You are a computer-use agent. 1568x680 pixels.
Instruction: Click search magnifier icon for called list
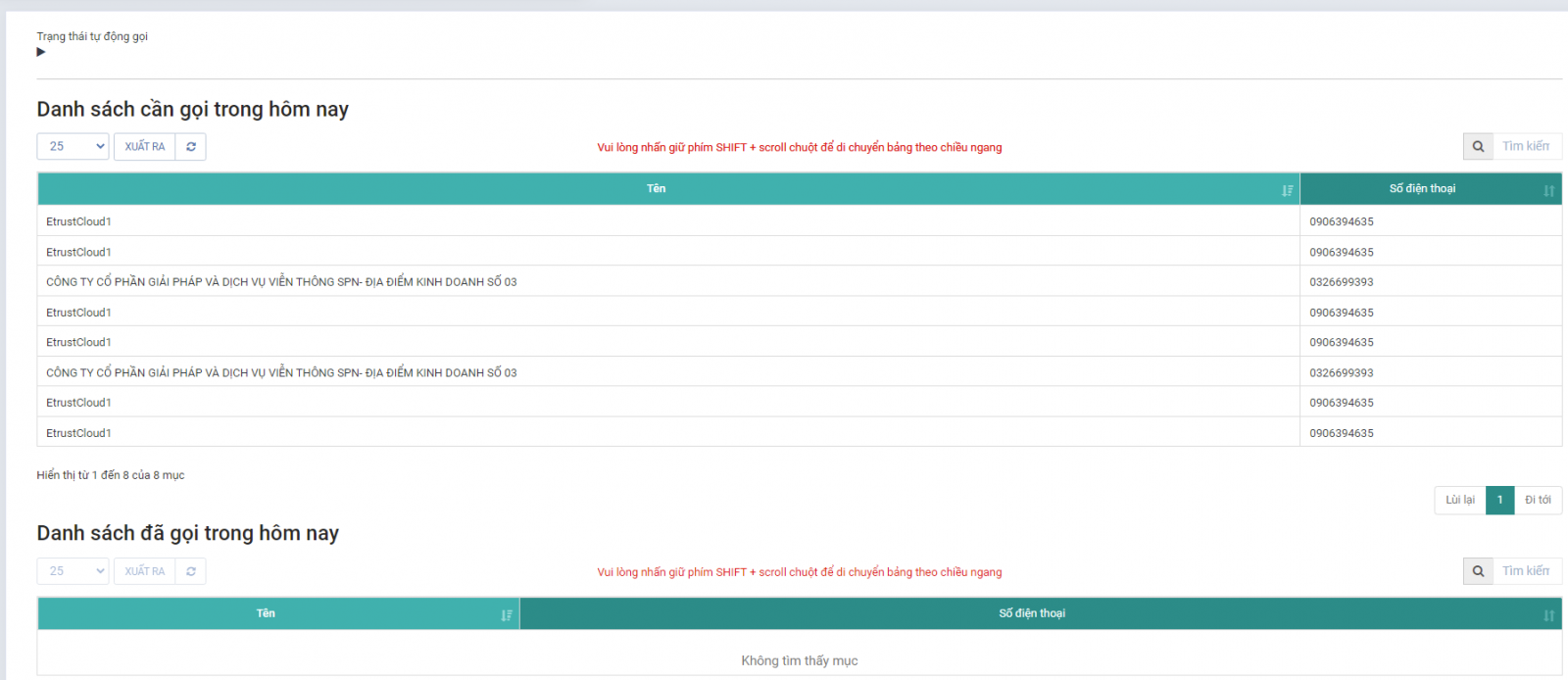pyautogui.click(x=1478, y=571)
